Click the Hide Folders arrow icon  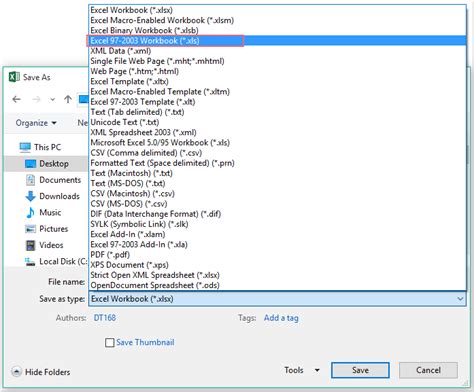[x=16, y=372]
